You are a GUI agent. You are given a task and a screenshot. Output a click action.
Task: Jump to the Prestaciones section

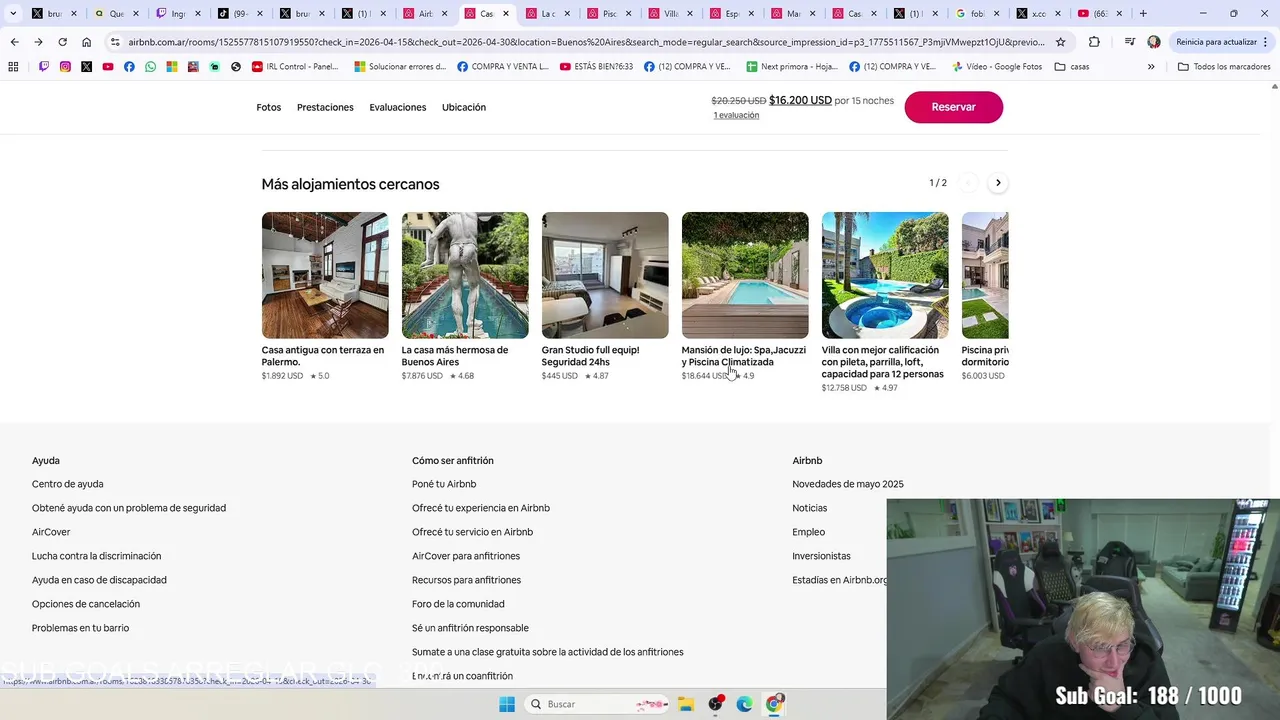coord(325,107)
